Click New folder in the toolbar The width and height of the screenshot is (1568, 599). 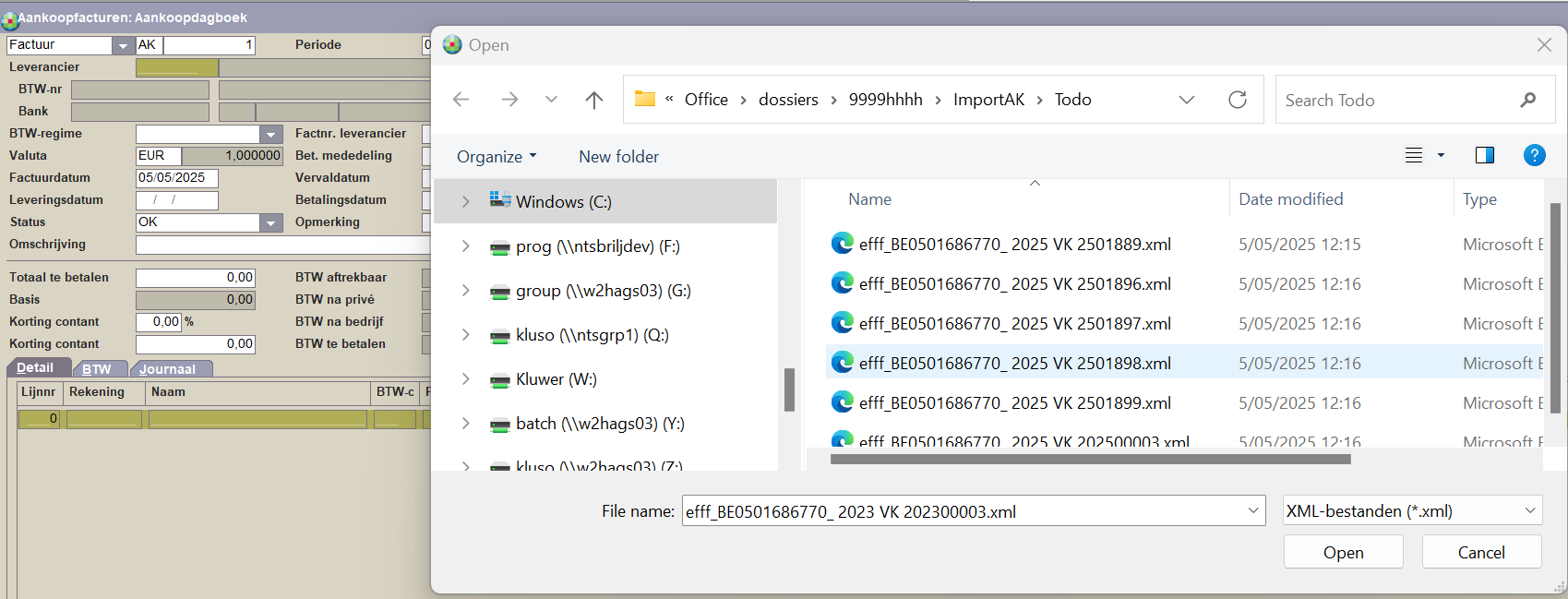point(618,157)
